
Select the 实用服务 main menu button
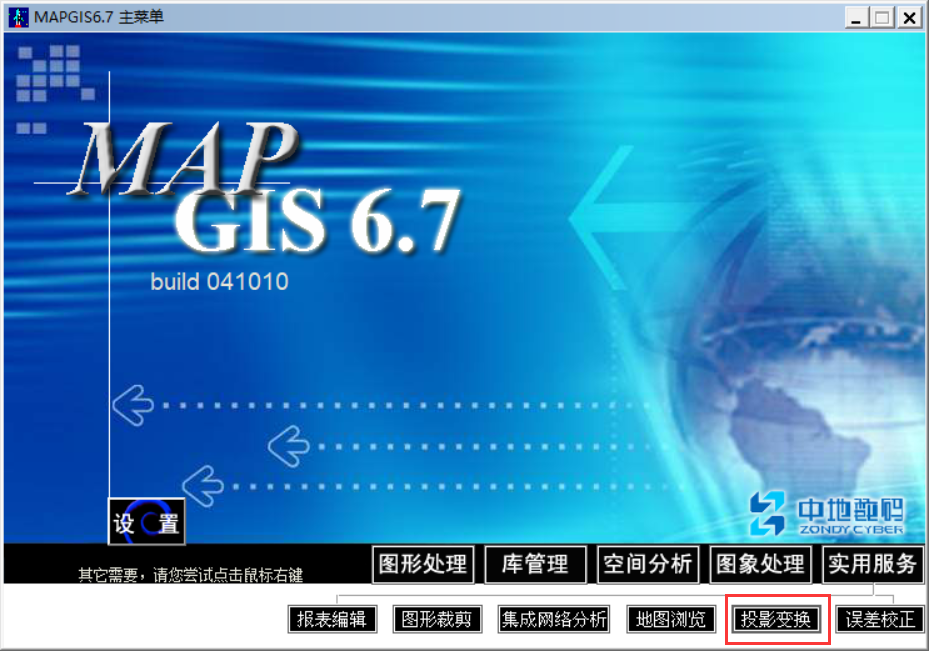coord(873,564)
